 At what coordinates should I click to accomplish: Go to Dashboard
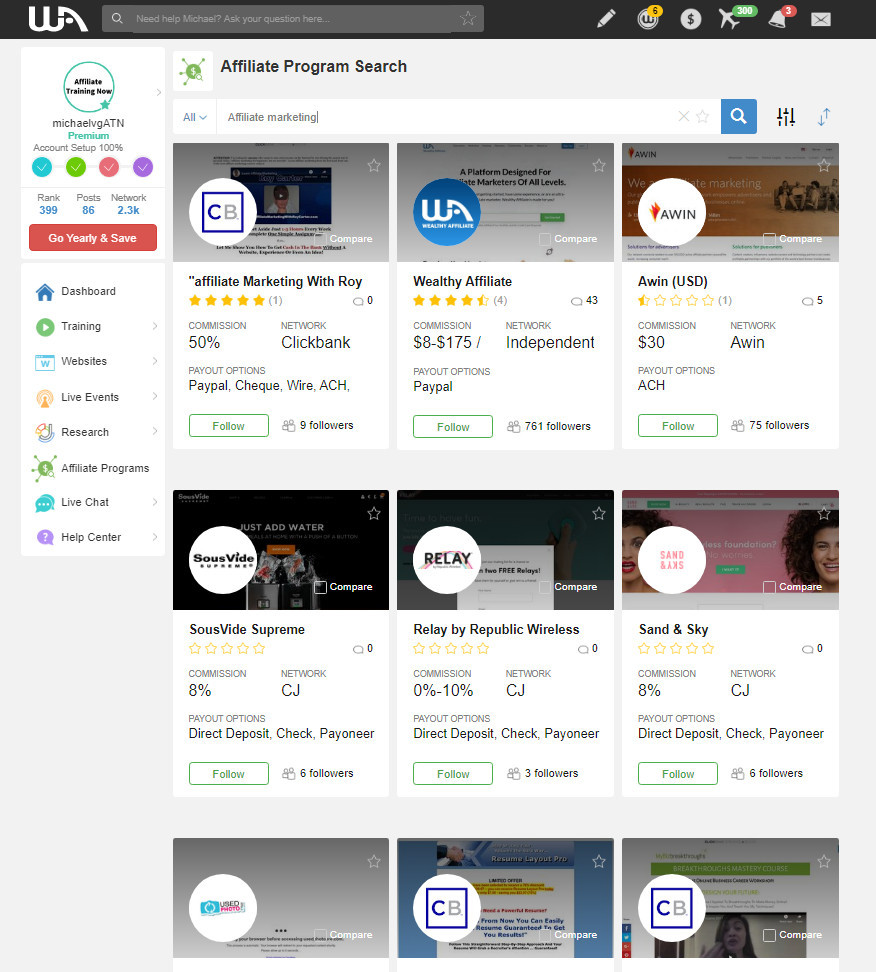point(88,291)
